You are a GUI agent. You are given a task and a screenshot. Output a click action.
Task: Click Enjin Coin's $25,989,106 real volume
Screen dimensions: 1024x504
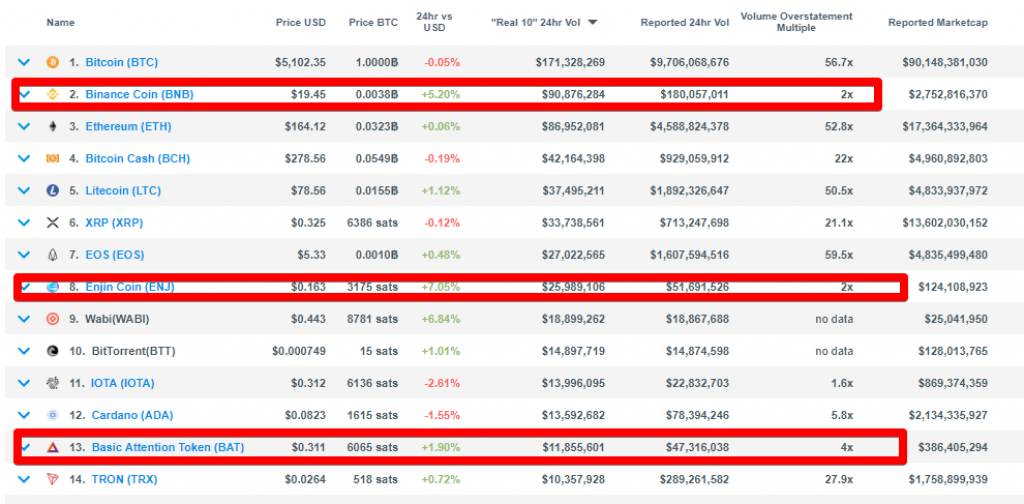coord(573,287)
